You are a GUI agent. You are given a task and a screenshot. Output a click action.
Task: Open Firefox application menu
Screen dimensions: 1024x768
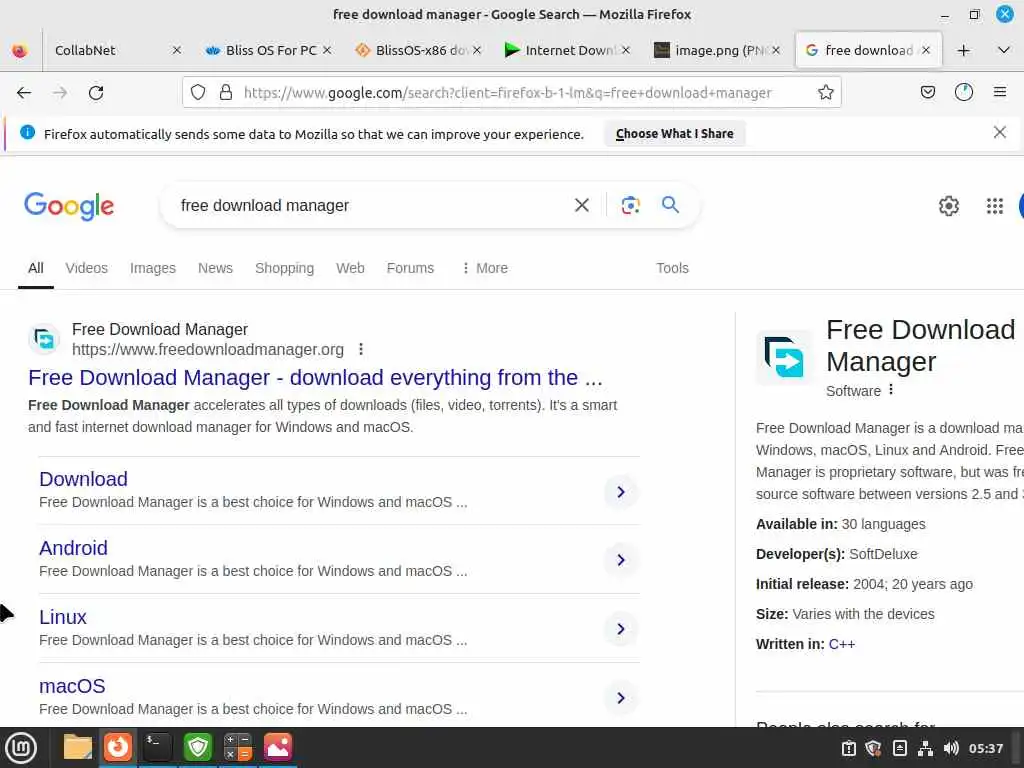[x=1000, y=93]
